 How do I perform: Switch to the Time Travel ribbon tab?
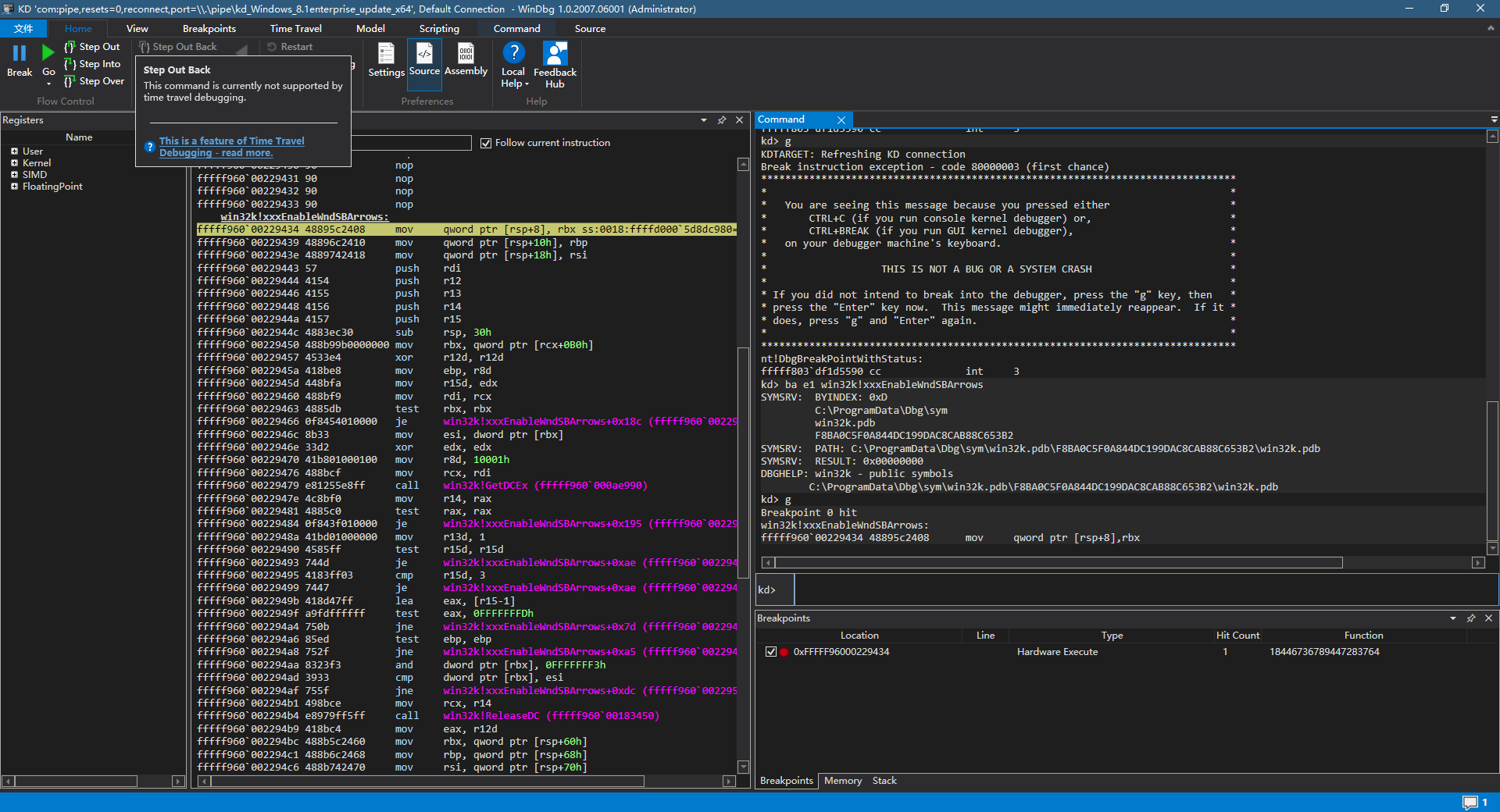click(295, 29)
